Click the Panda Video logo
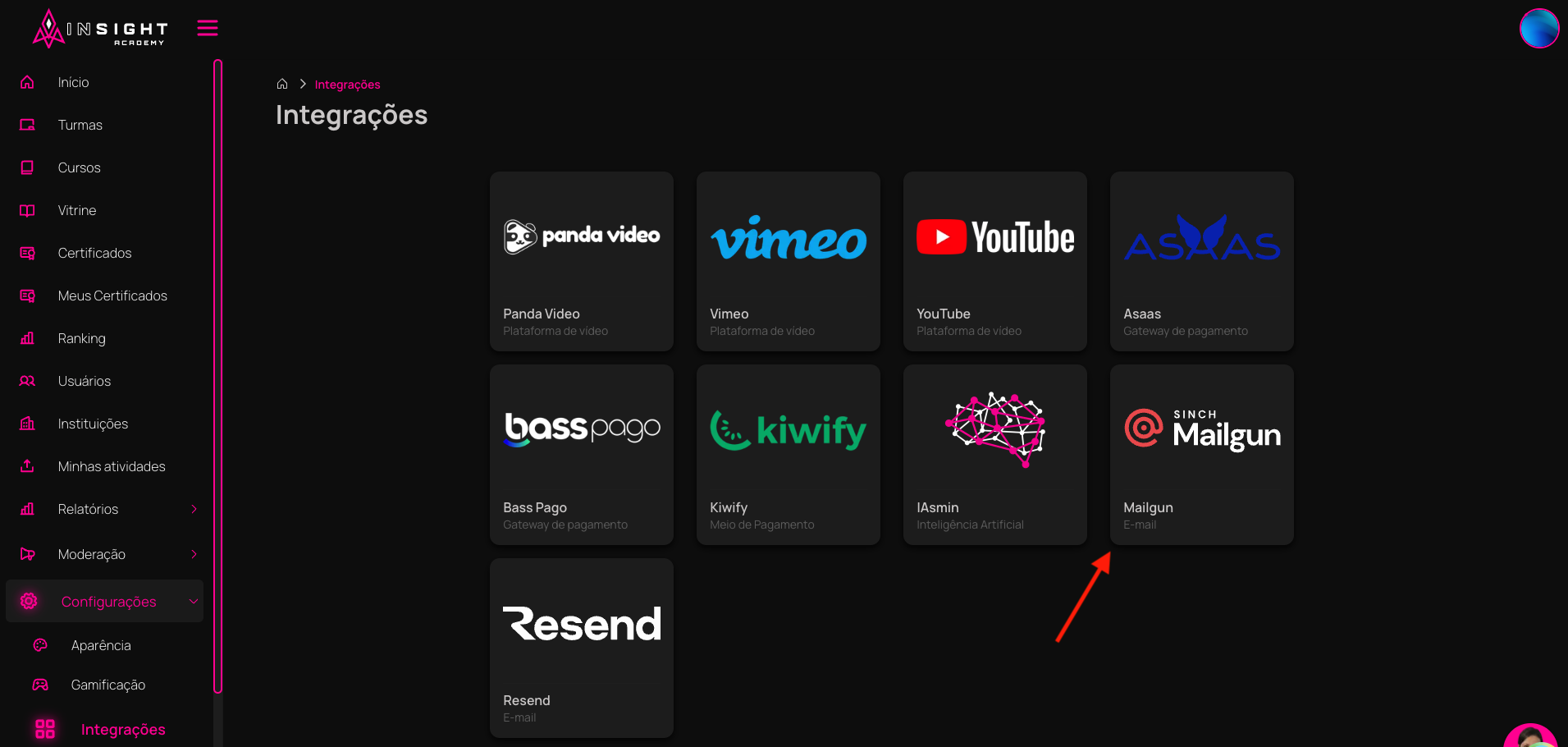 click(582, 236)
